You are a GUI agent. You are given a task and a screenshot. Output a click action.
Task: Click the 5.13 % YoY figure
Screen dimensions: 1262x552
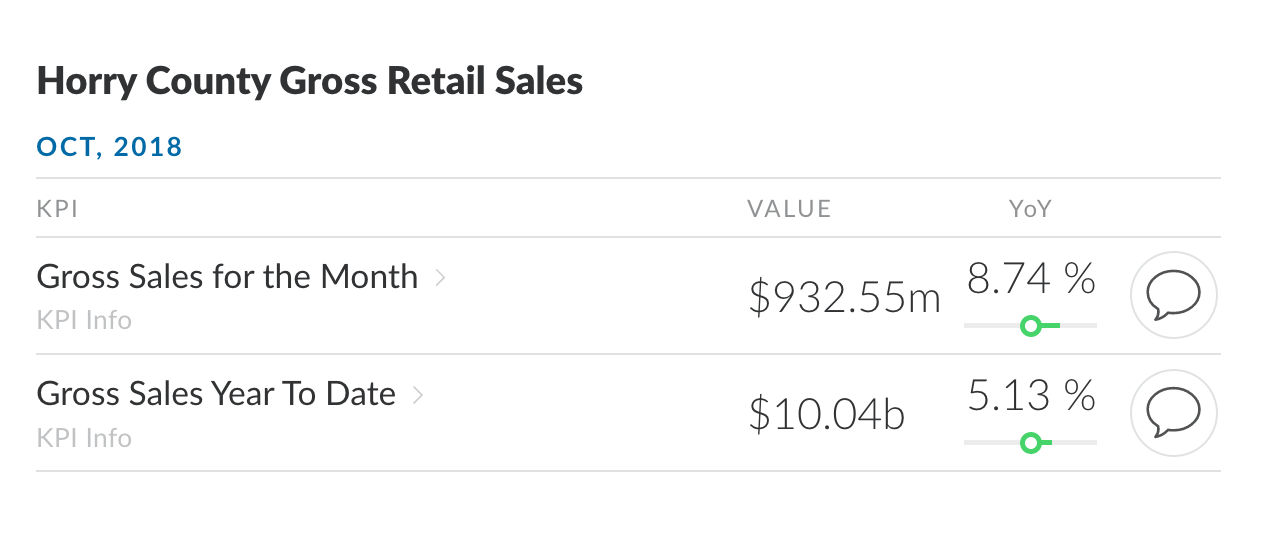pyautogui.click(x=1031, y=396)
